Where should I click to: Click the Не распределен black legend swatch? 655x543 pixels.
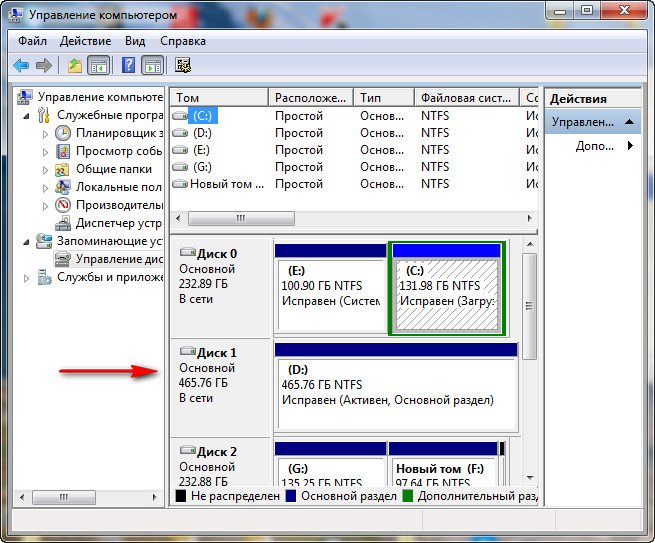click(x=180, y=496)
